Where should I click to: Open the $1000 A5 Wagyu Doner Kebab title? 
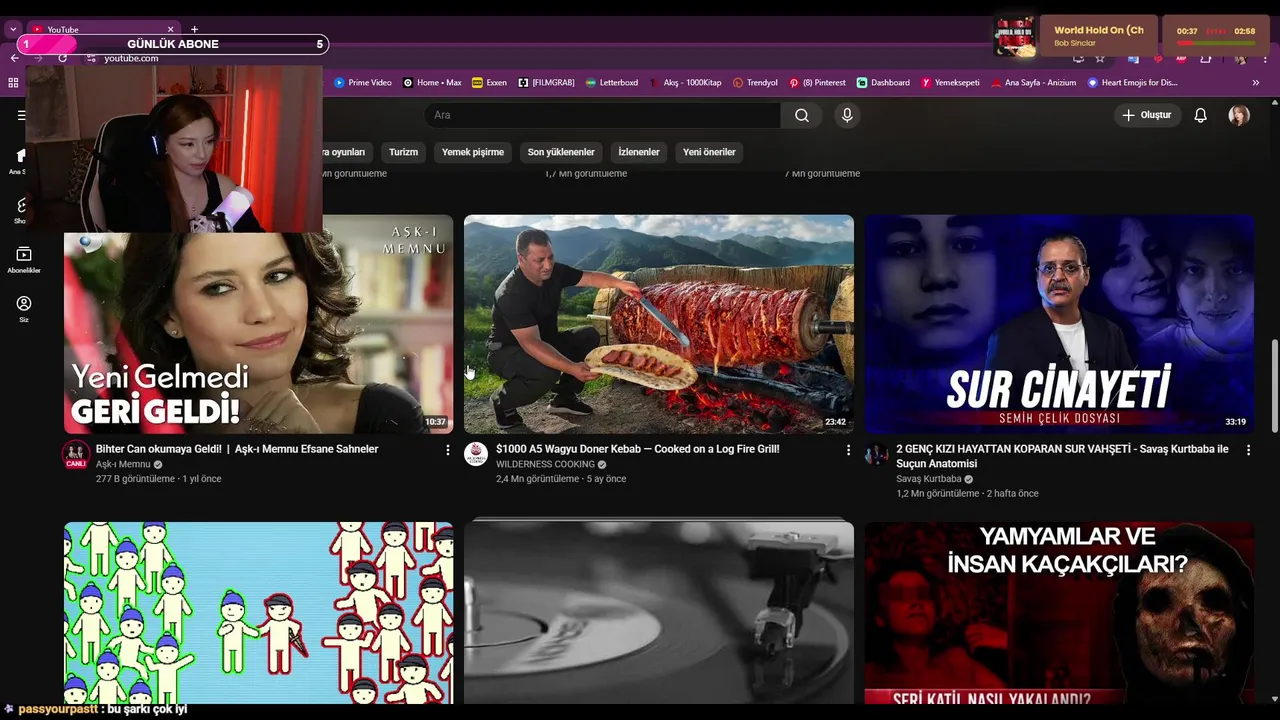637,449
